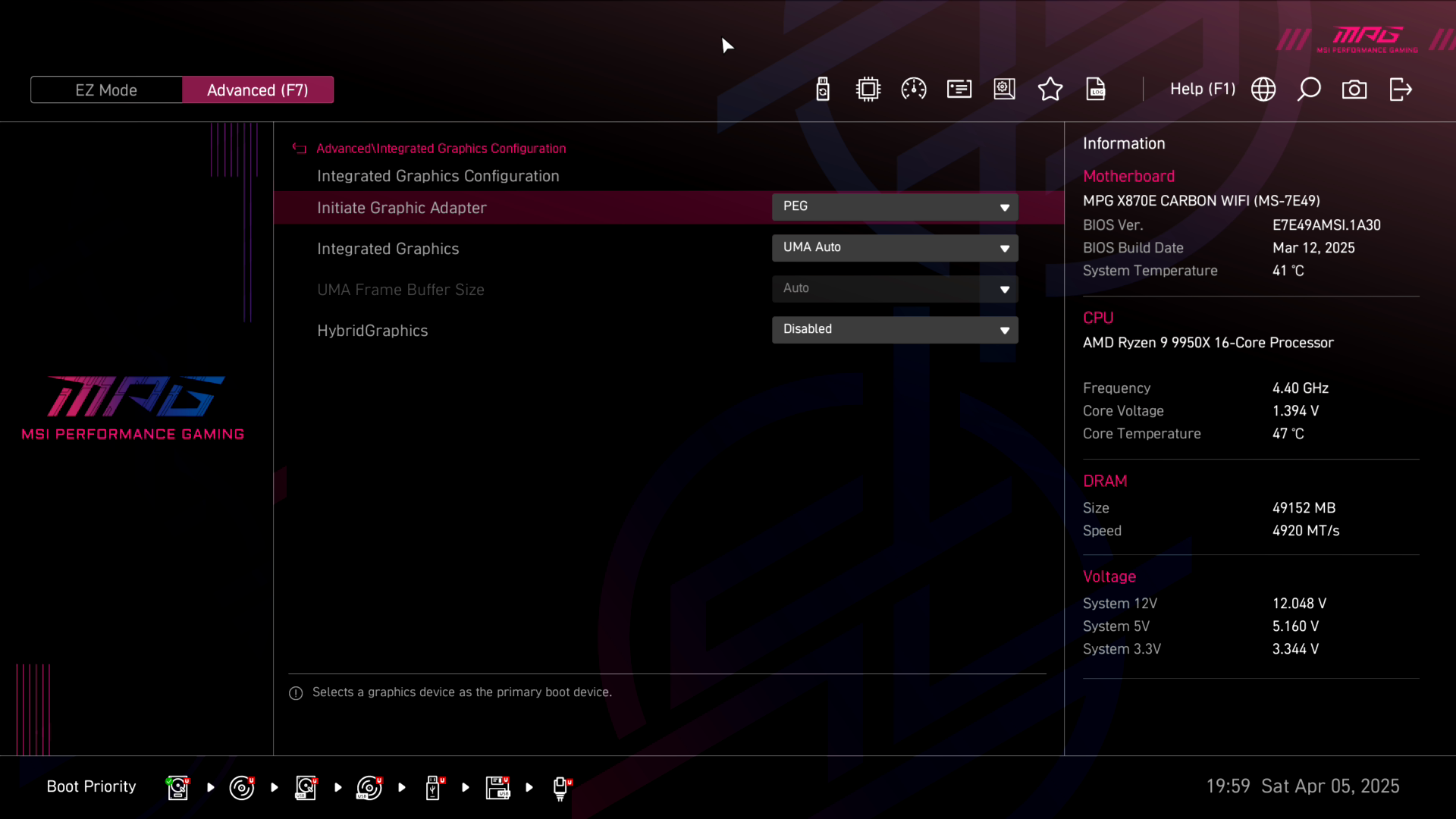The width and height of the screenshot is (1456, 819).
Task: Open the speedometer overclocking icon
Action: coord(914,89)
